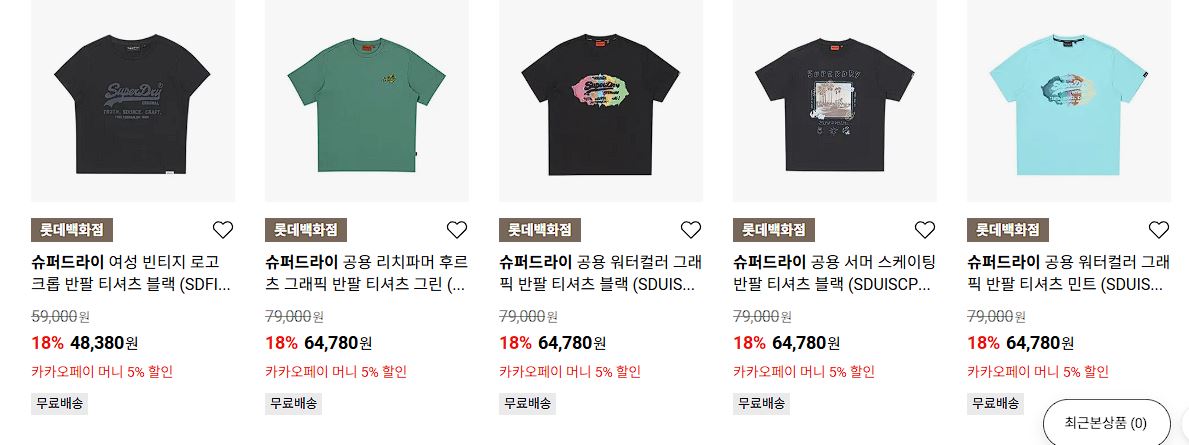Favorite the women's vintage logo crop tee with heart
The image size is (1189, 445).
pos(223,230)
